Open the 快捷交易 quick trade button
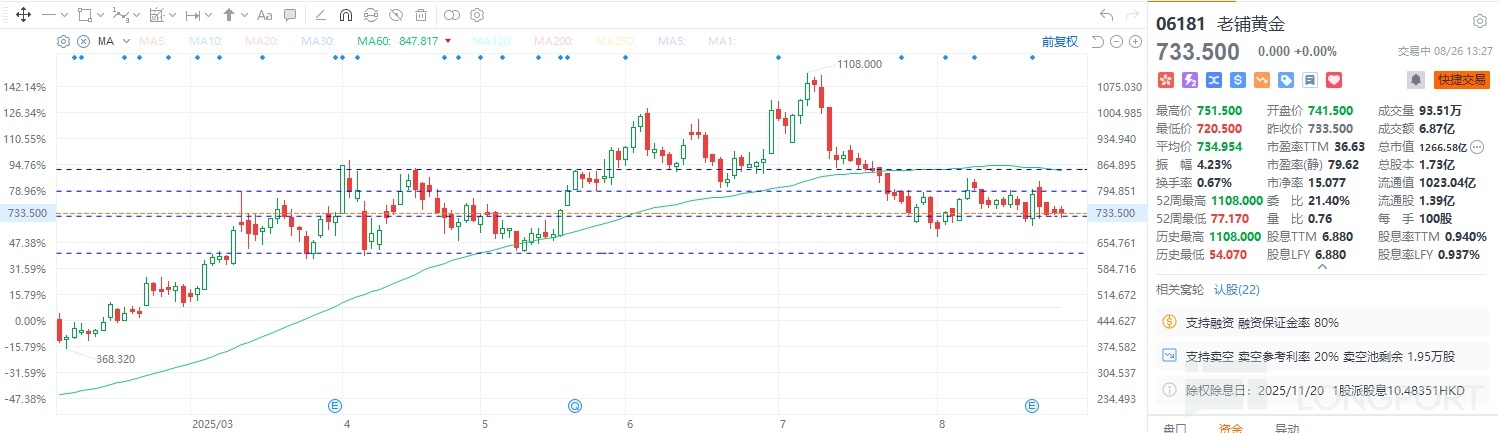Screen dimensions: 1499x433 coord(1461,80)
